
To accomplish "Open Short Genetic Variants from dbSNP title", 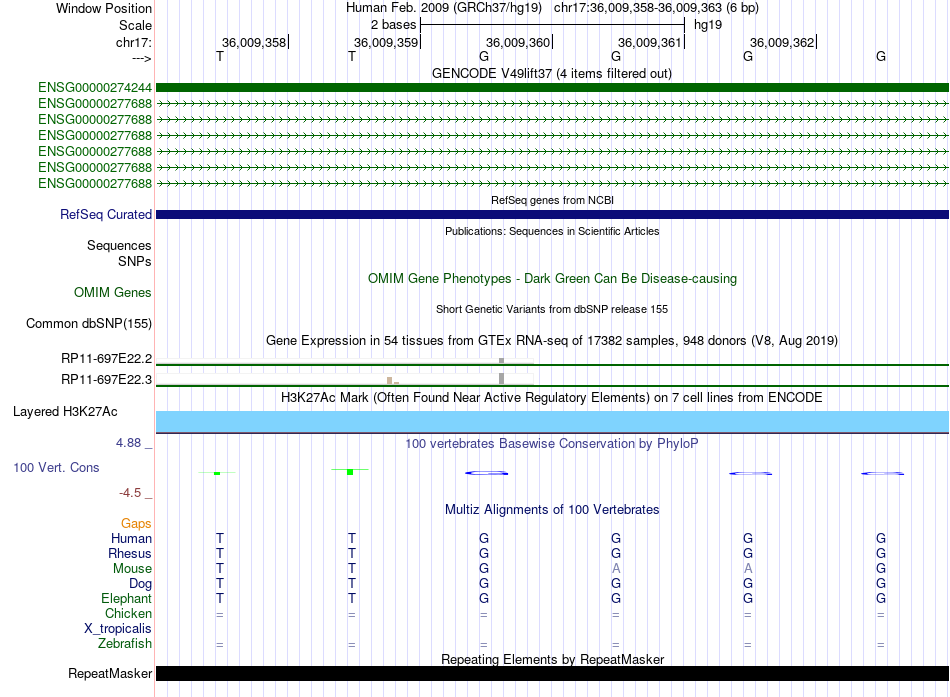I will [x=552, y=309].
